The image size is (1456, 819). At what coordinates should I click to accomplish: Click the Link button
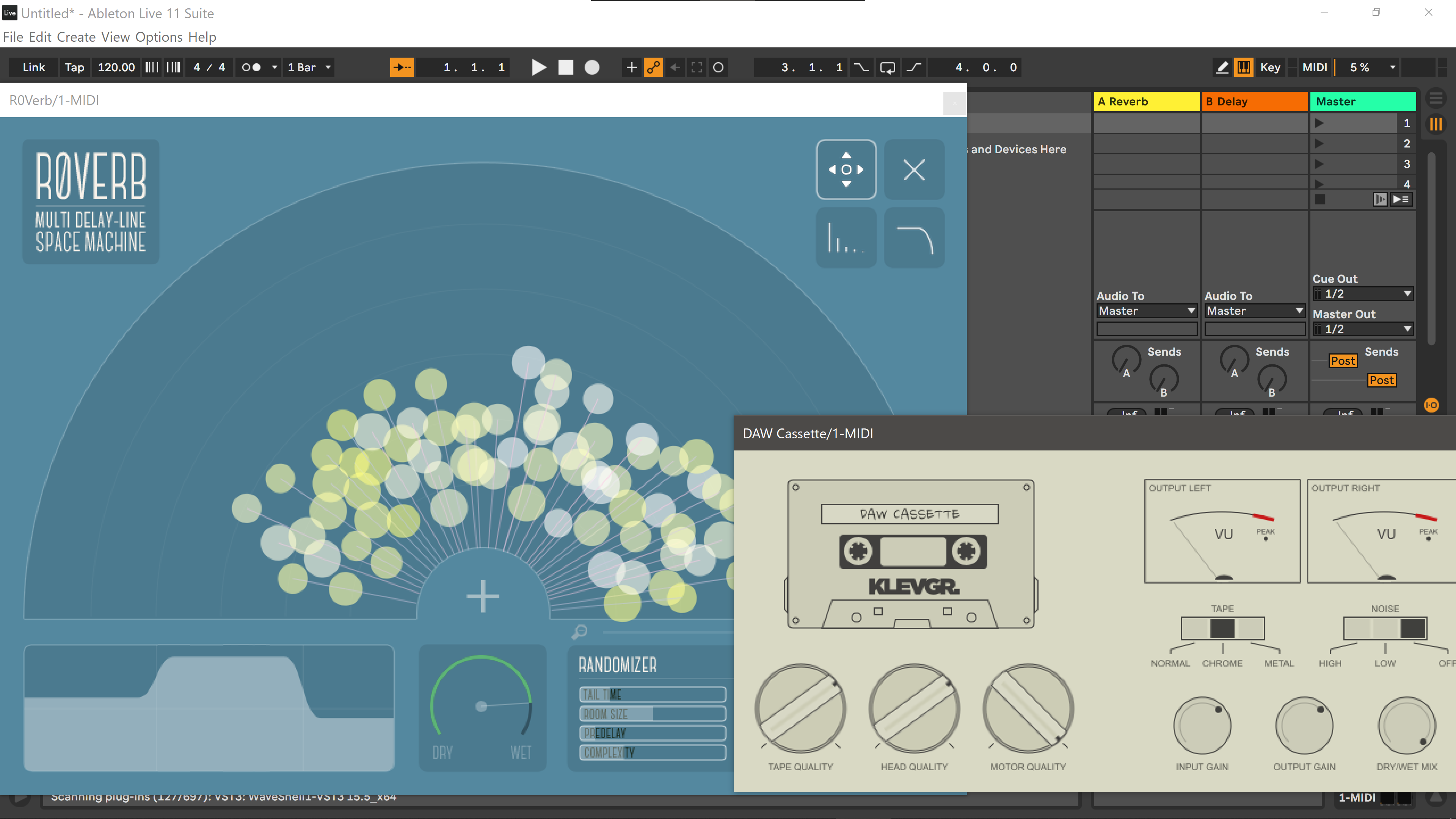click(34, 67)
